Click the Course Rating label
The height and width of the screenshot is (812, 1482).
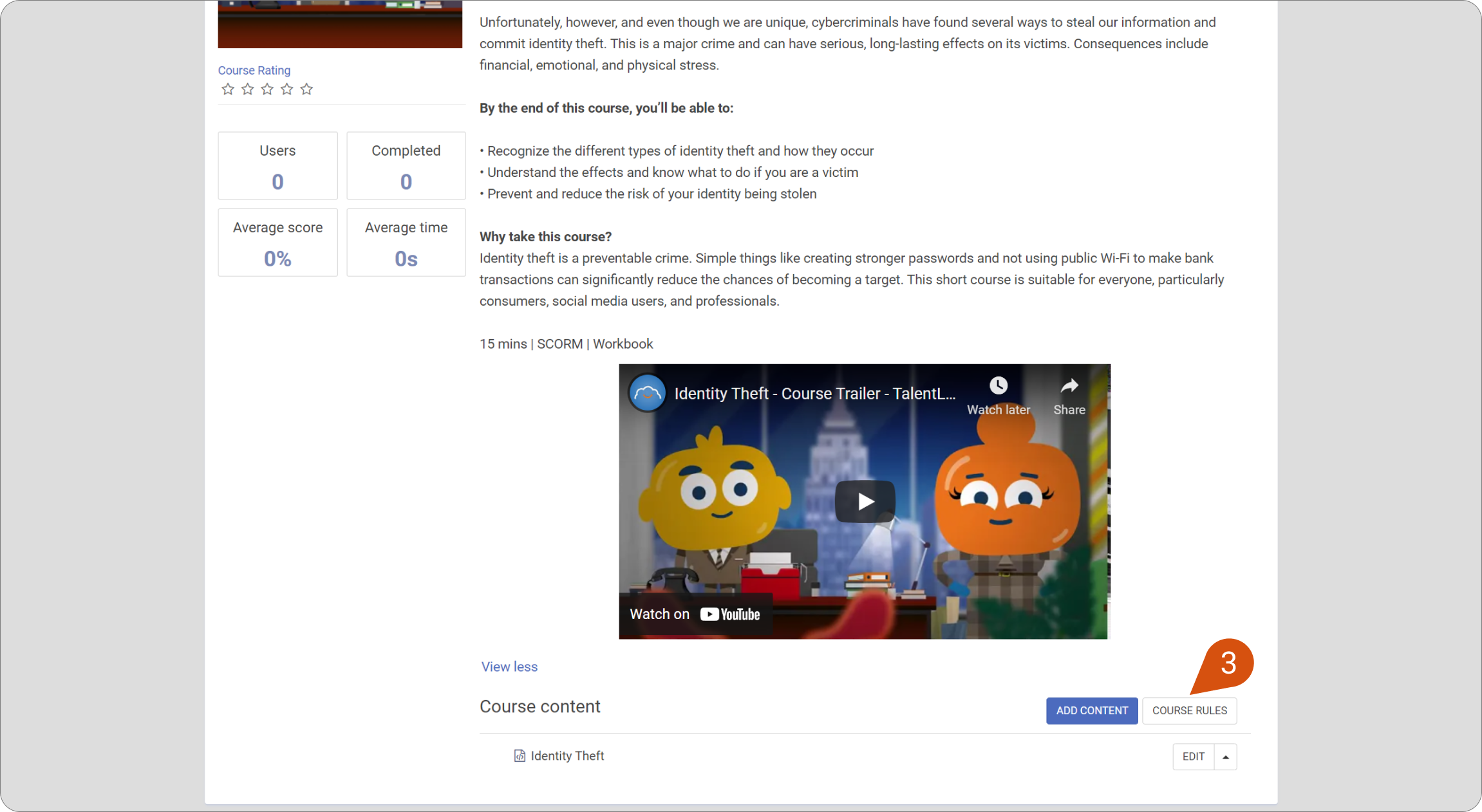254,70
